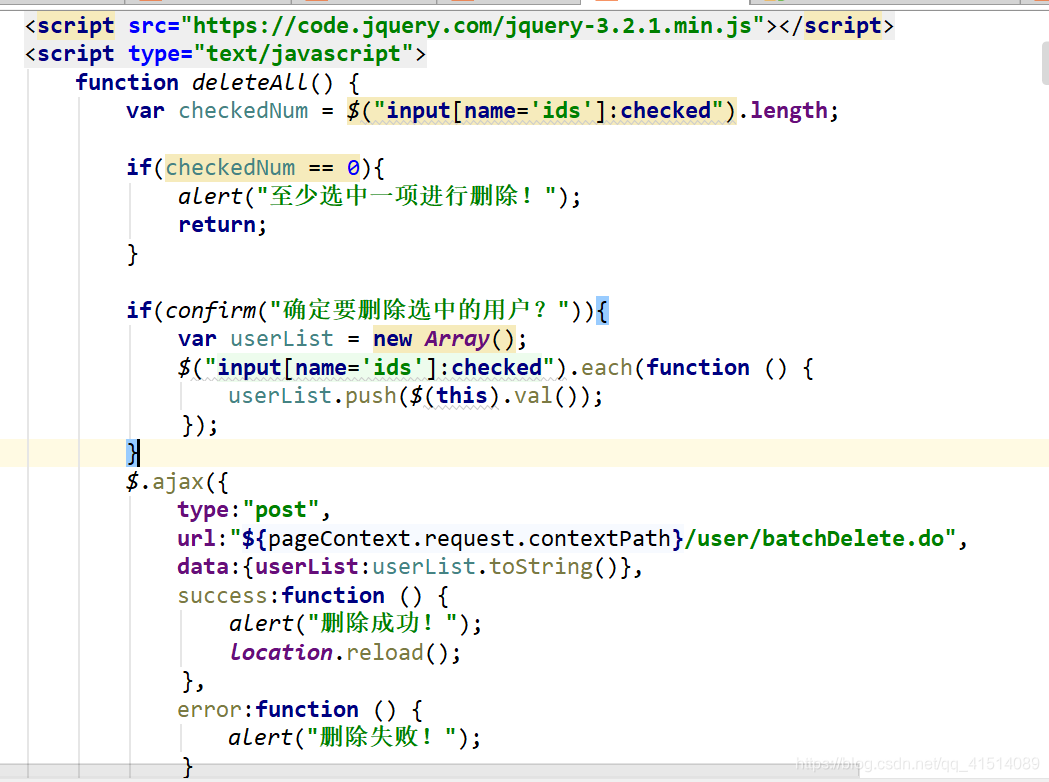Click the highlighted opening brace after confirm
This screenshot has height=782, width=1049.
point(602,310)
